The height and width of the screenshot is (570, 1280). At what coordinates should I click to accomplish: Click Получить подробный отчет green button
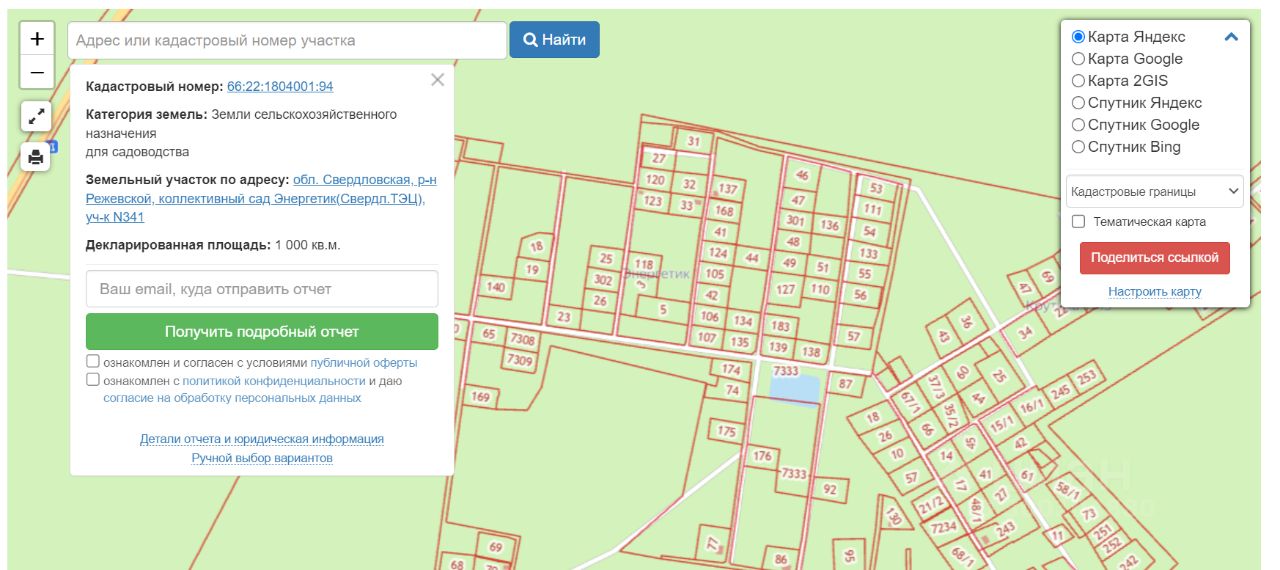262,332
